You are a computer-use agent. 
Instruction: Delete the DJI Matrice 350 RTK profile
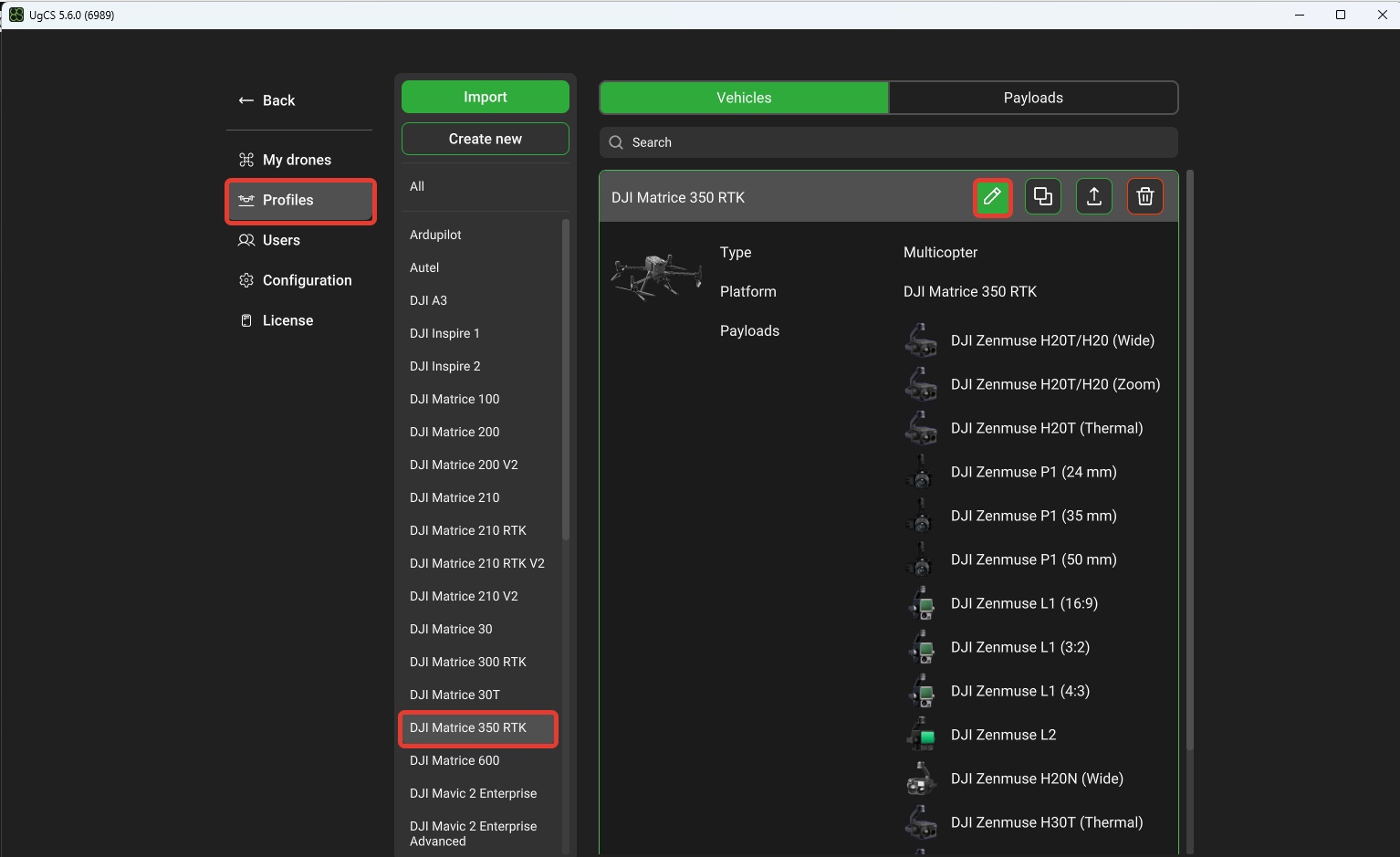click(1145, 197)
